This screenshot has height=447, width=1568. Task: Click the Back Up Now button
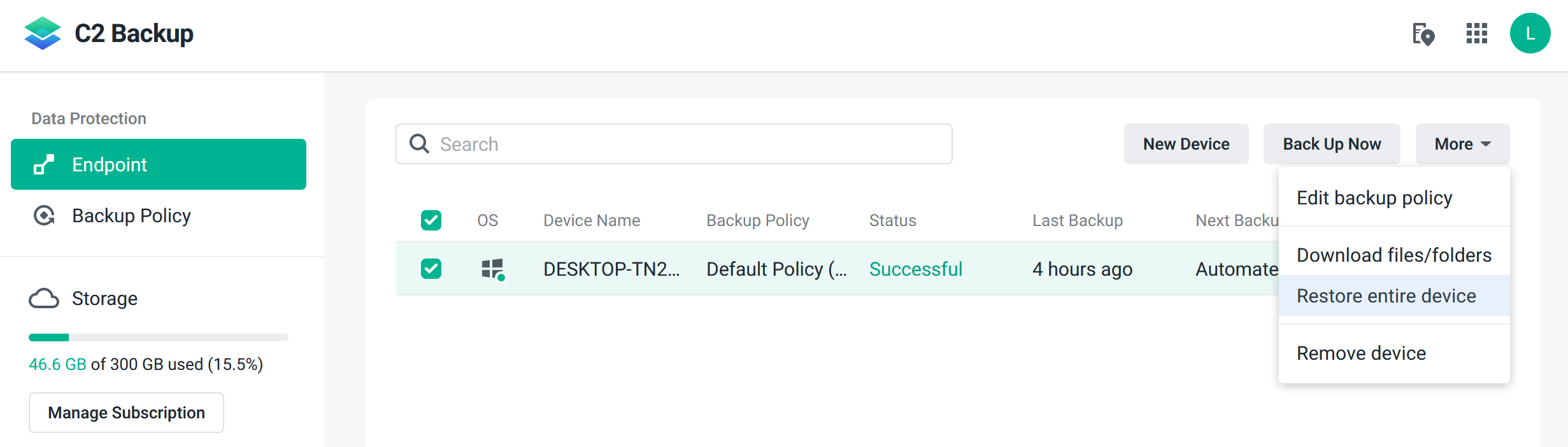pyautogui.click(x=1332, y=144)
